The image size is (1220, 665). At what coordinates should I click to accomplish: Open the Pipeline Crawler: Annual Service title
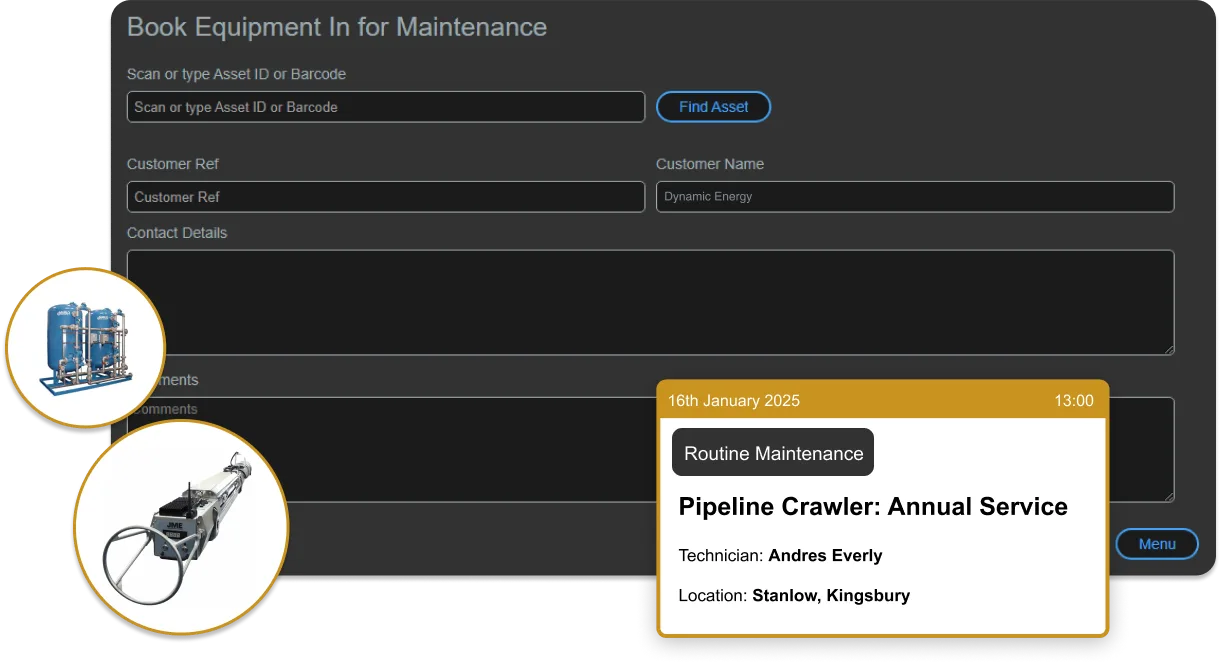click(x=872, y=507)
